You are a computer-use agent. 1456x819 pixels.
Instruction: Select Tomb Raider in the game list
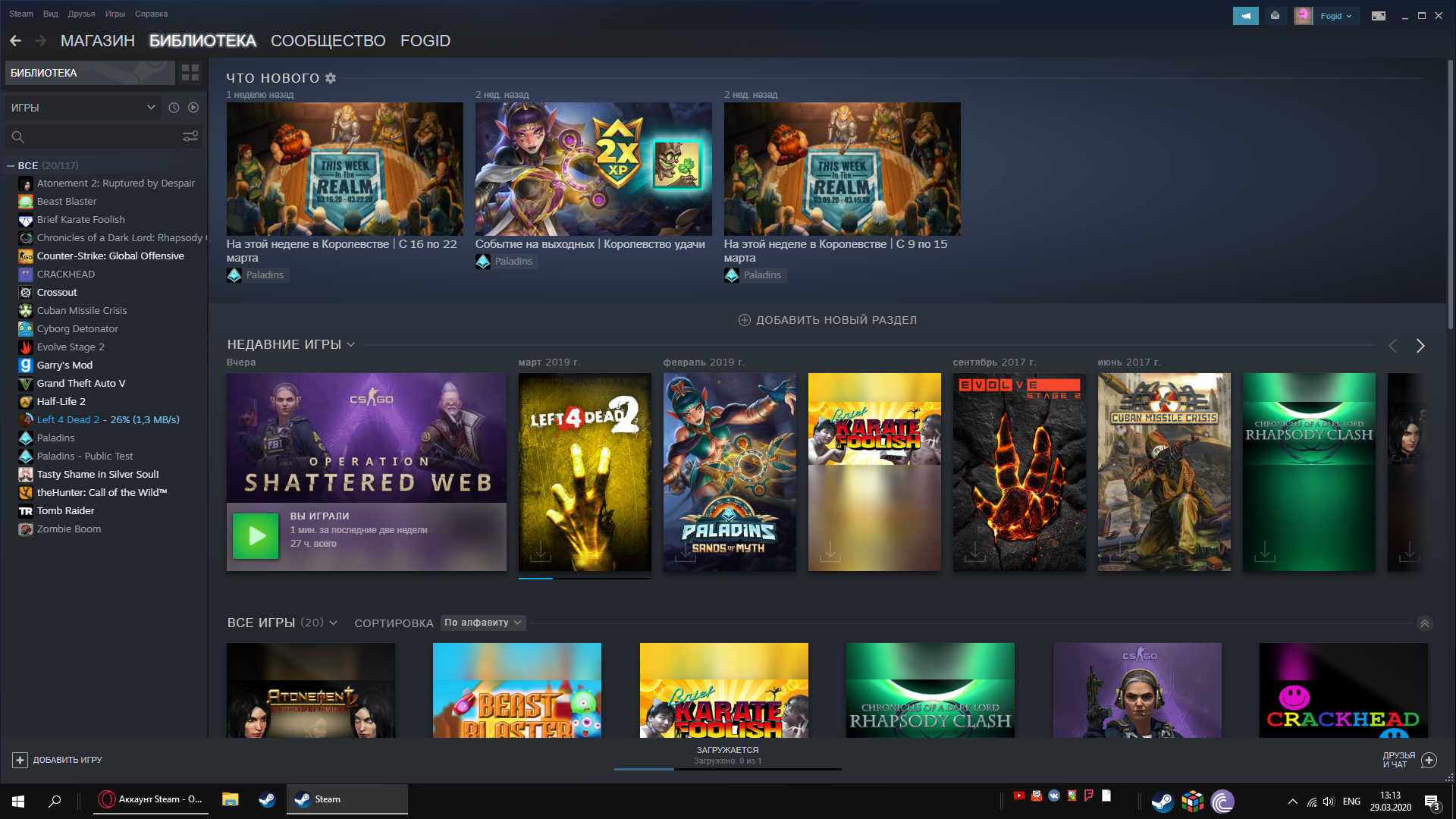pyautogui.click(x=66, y=511)
